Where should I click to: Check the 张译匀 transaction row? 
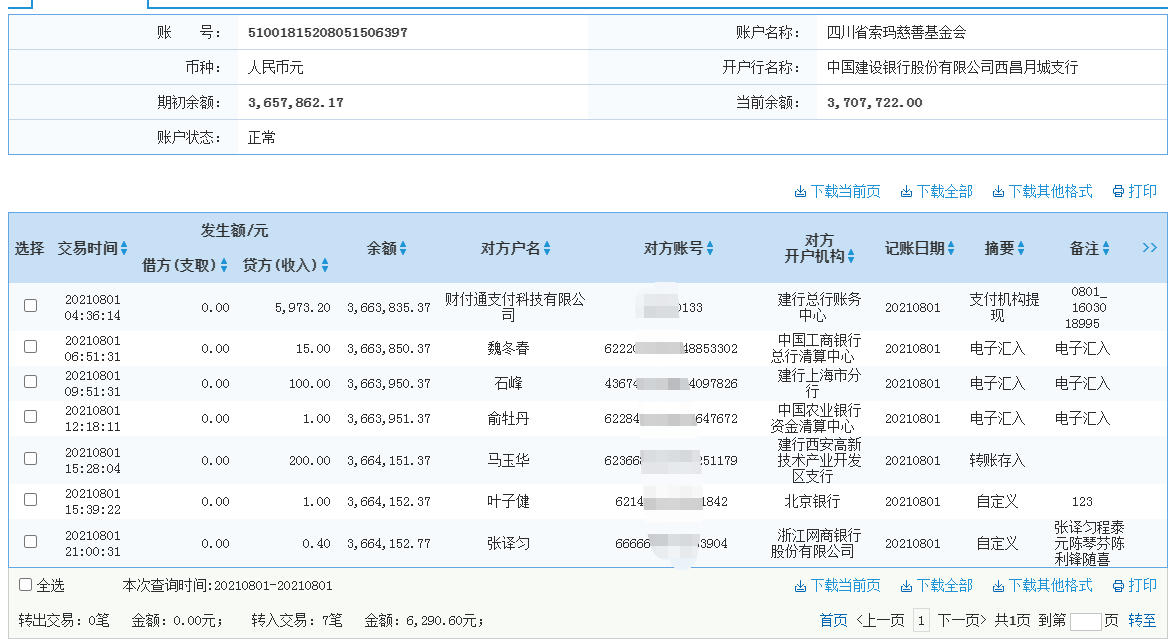[30, 542]
